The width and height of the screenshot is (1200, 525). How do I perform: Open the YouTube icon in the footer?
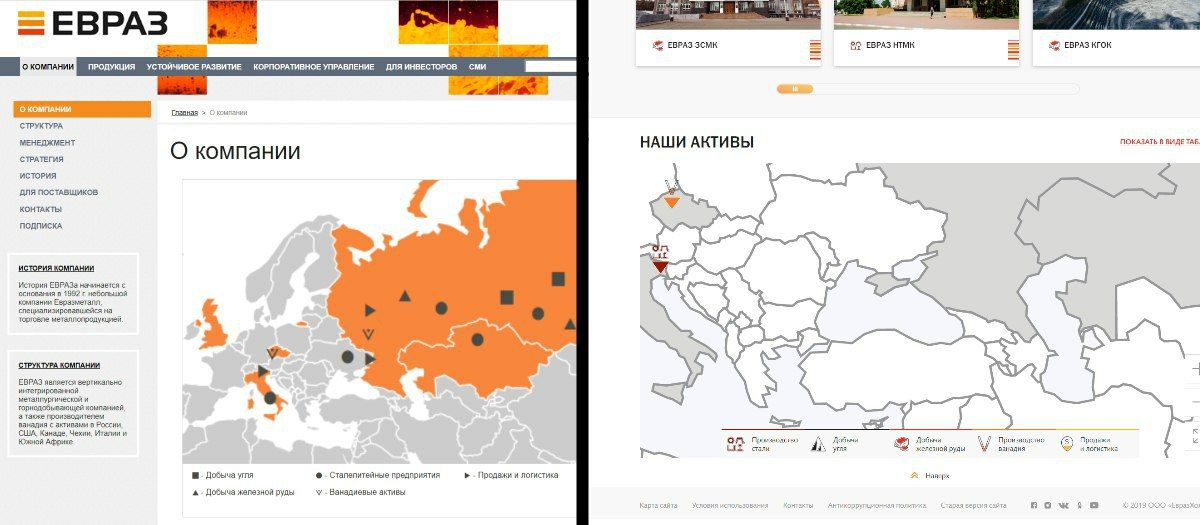pos(1095,506)
